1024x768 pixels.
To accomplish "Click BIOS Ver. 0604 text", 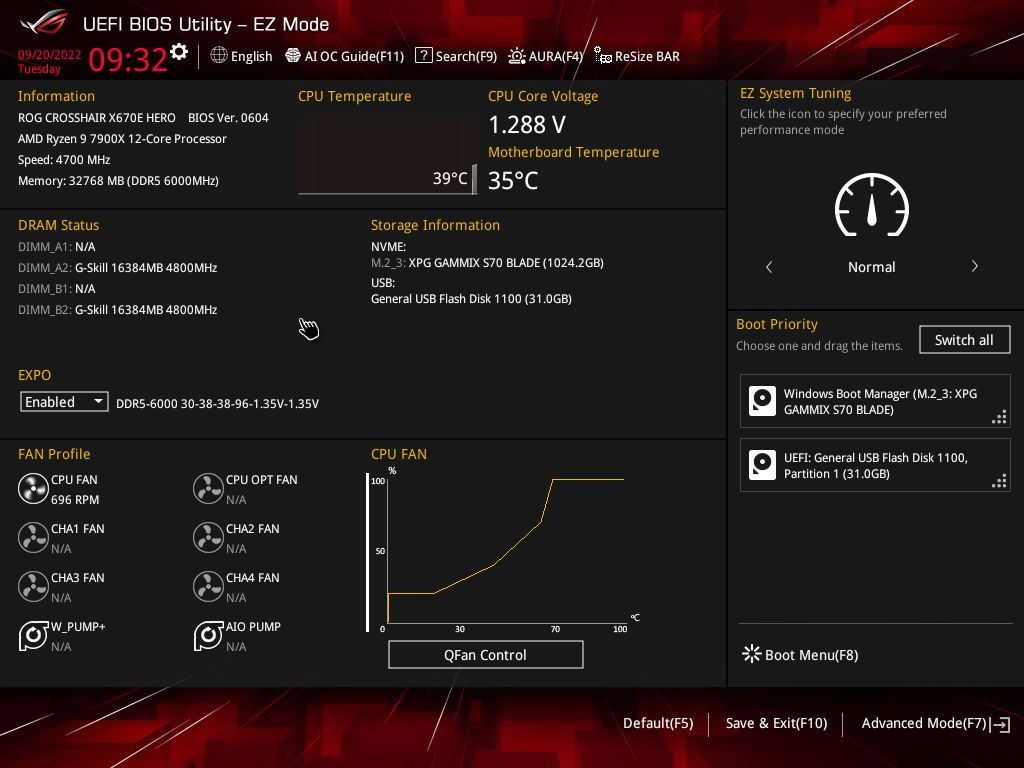I will pos(228,118).
